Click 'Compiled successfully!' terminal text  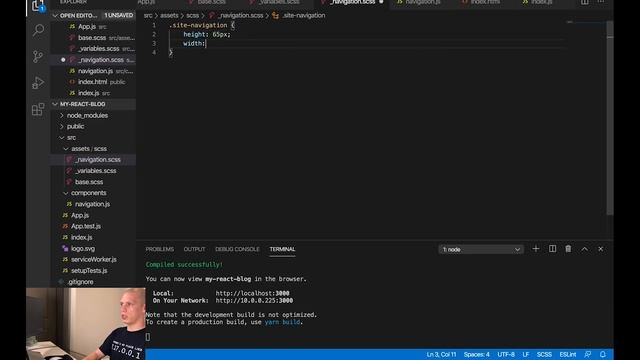(x=184, y=264)
